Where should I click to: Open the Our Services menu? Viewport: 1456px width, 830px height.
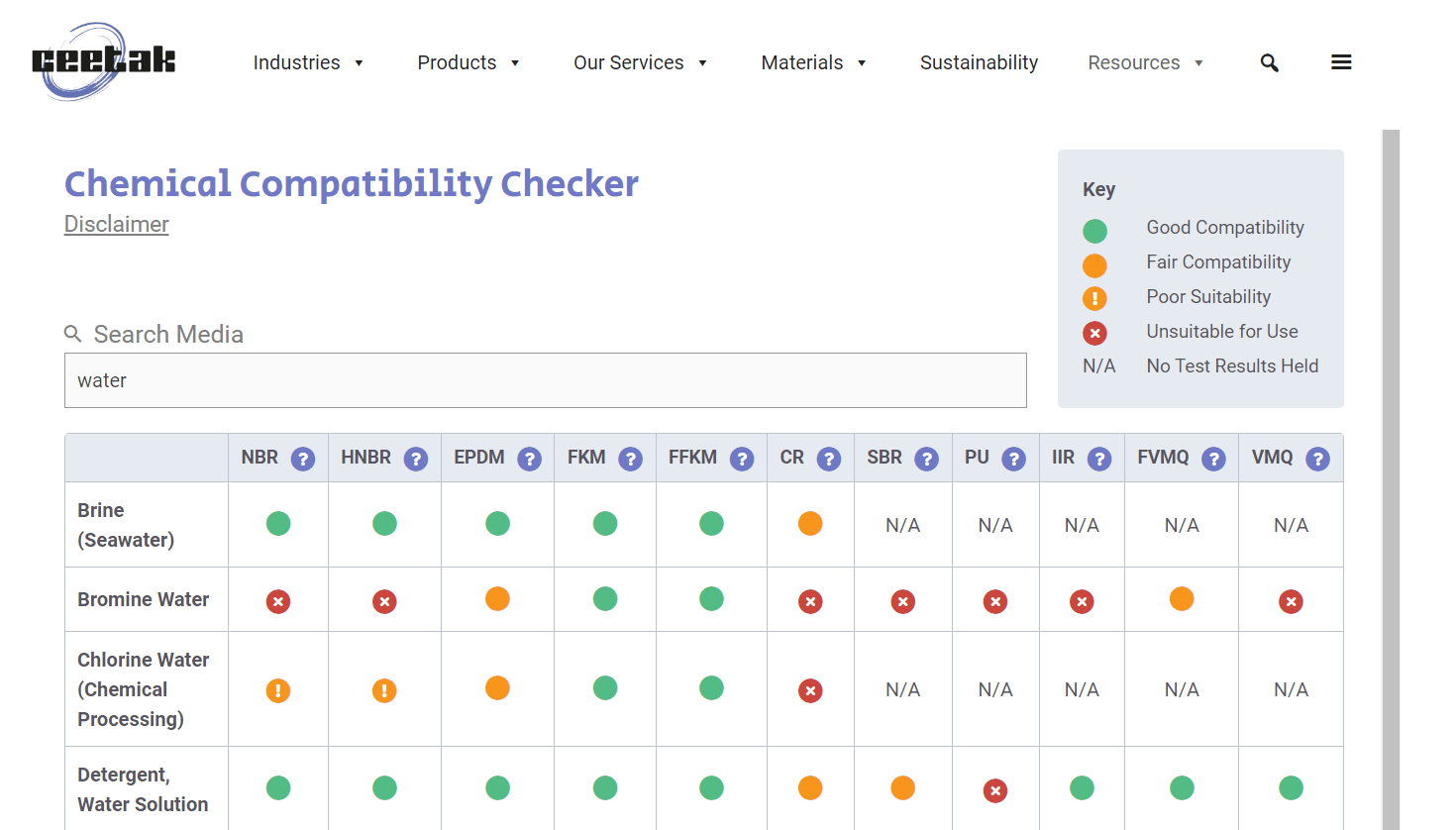640,62
